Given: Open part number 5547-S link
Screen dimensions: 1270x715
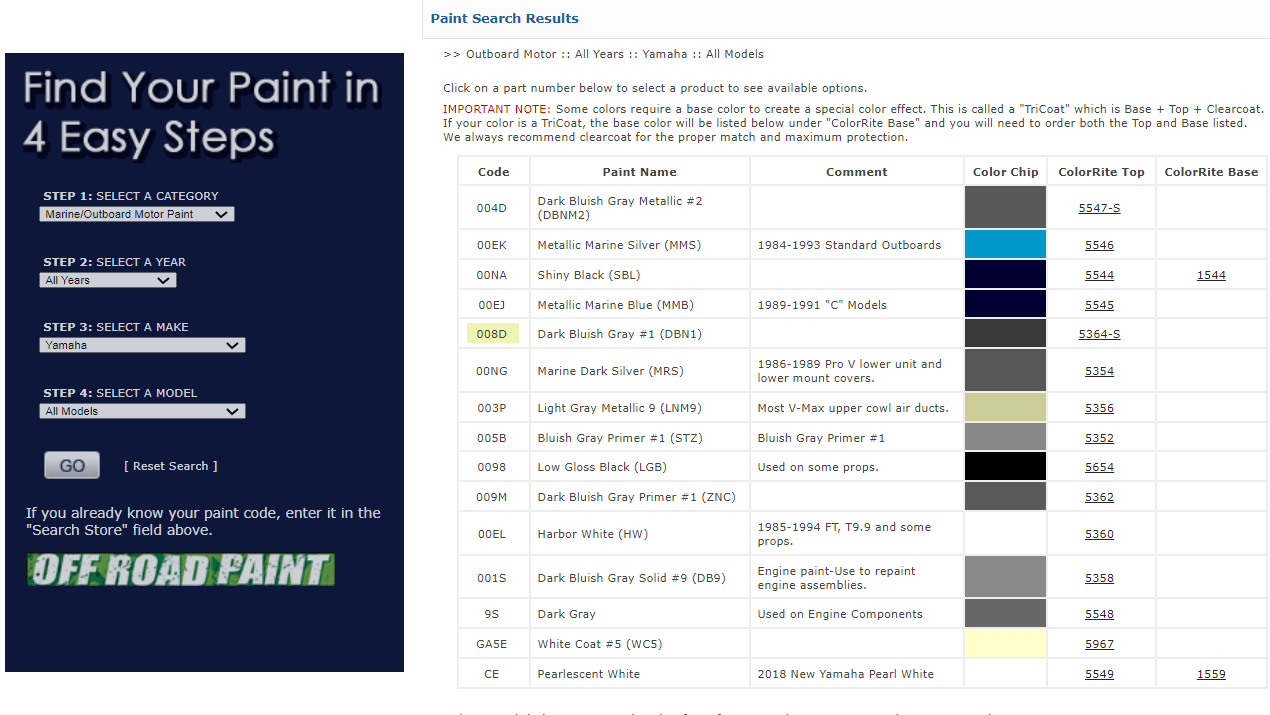Looking at the screenshot, I should pyautogui.click(x=1099, y=208).
